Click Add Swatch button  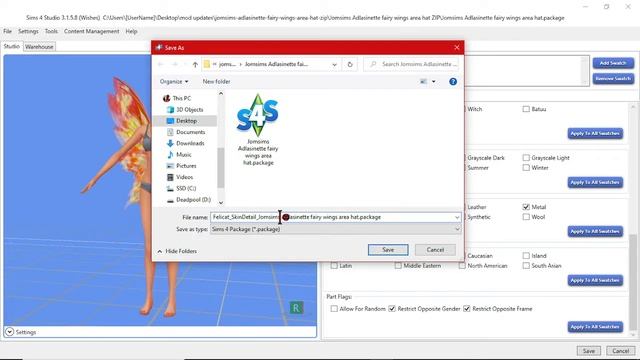click(x=613, y=63)
